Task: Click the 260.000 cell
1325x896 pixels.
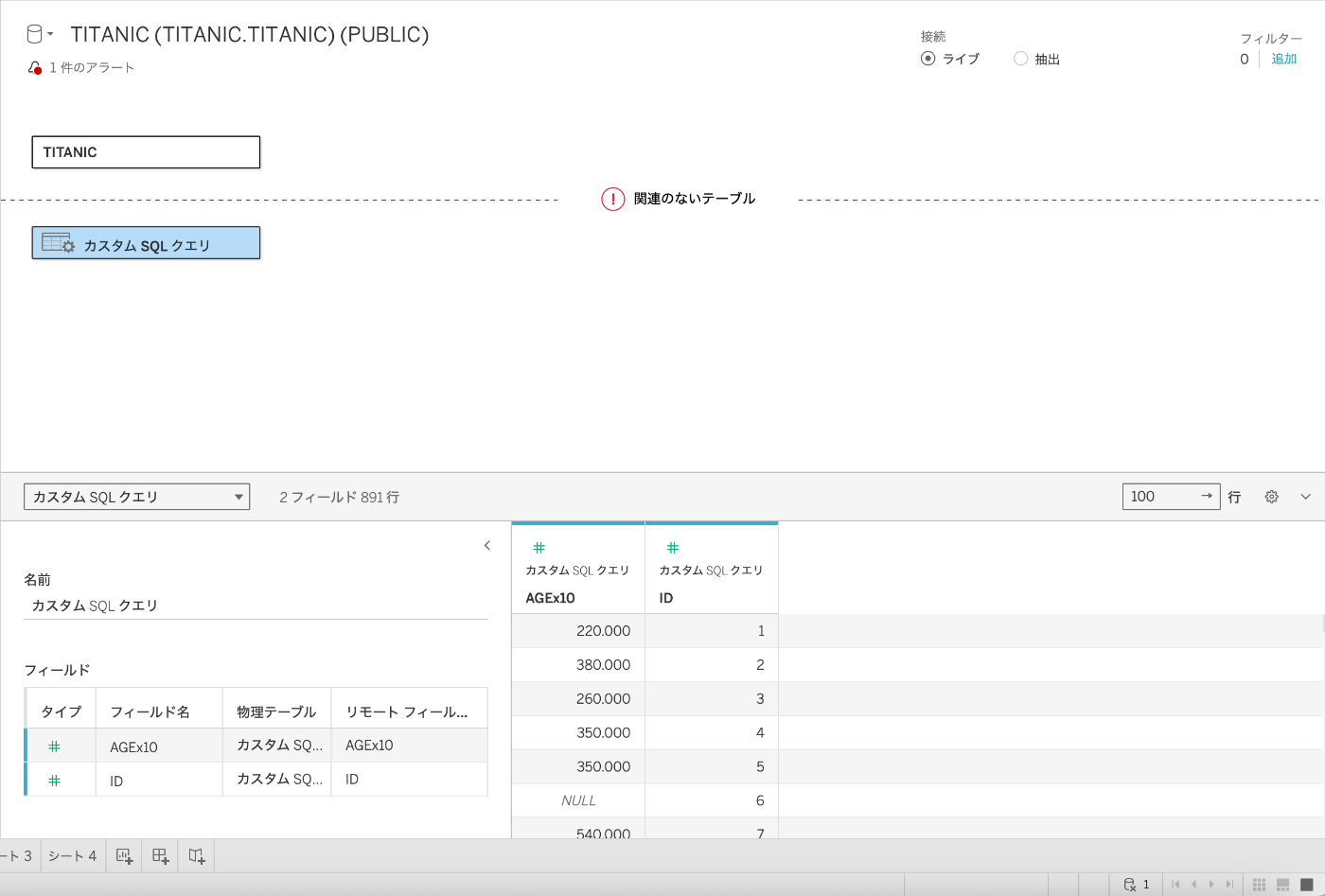Action: tap(578, 699)
